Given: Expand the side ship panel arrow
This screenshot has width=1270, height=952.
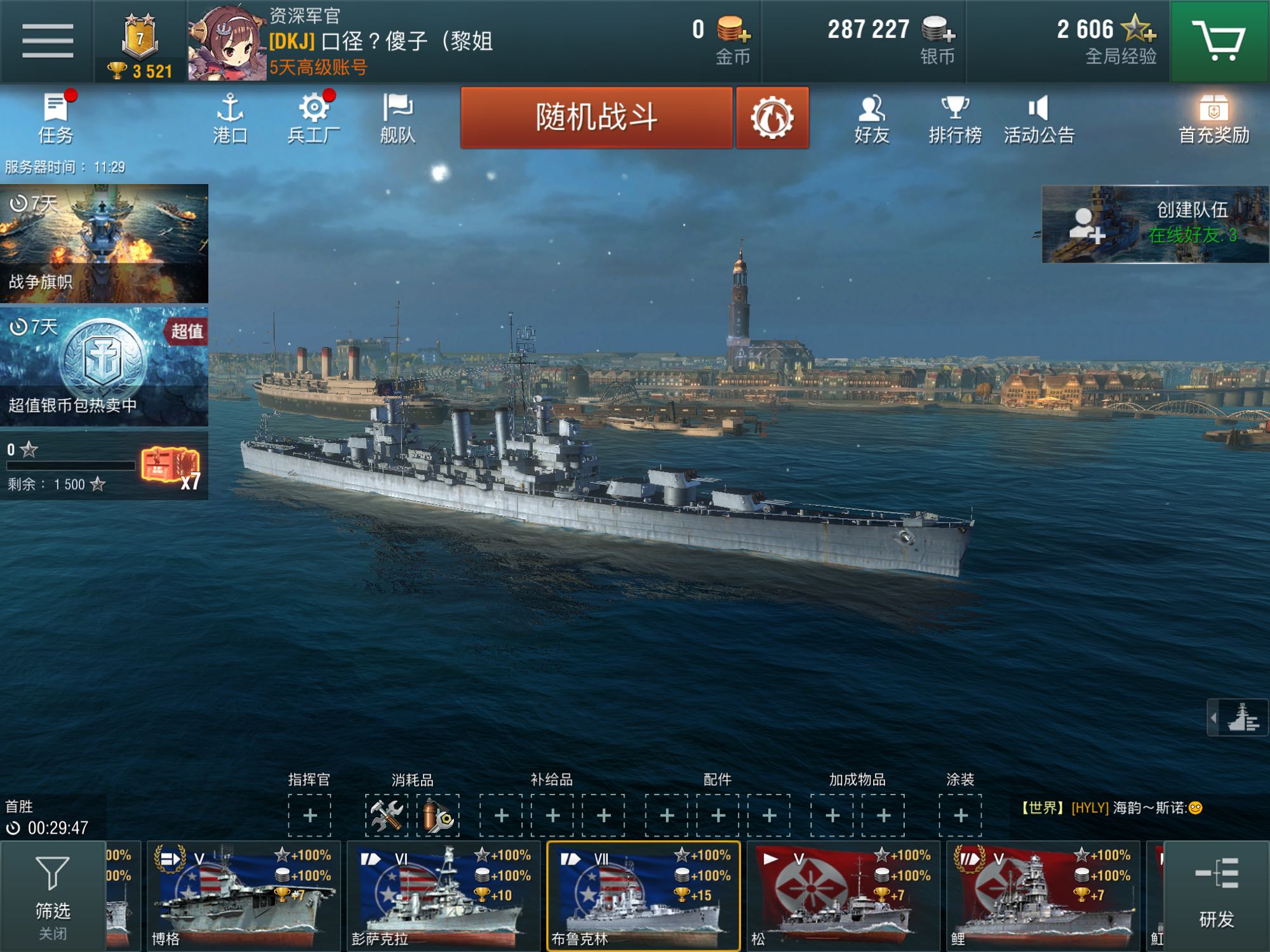Looking at the screenshot, I should tap(1238, 718).
